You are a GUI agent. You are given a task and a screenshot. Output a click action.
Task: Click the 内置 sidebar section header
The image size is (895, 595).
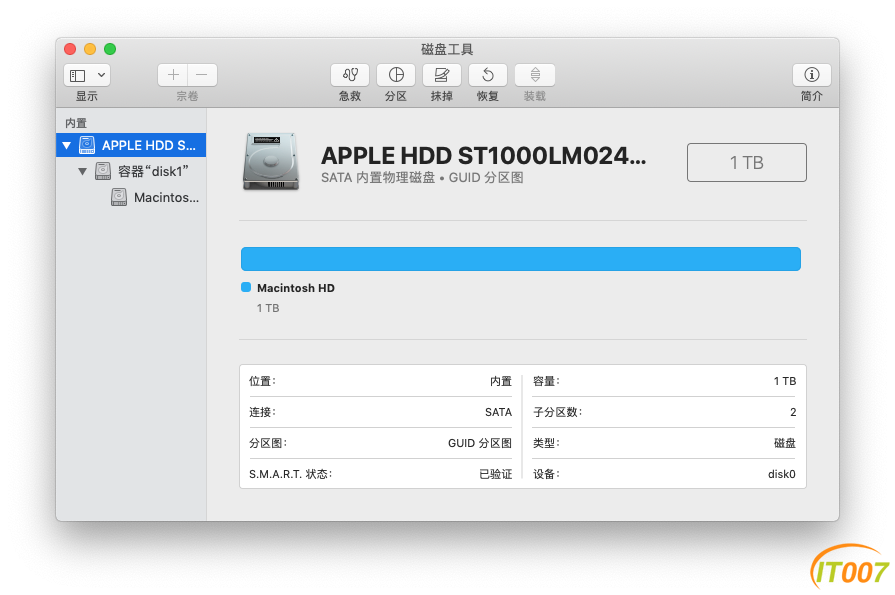[x=76, y=123]
